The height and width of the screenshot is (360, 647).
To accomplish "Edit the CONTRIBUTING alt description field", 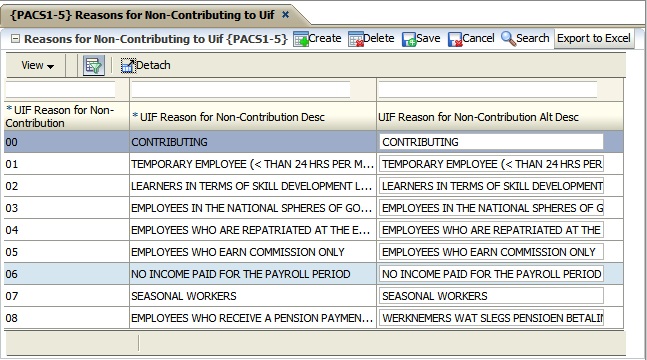I will (x=491, y=142).
